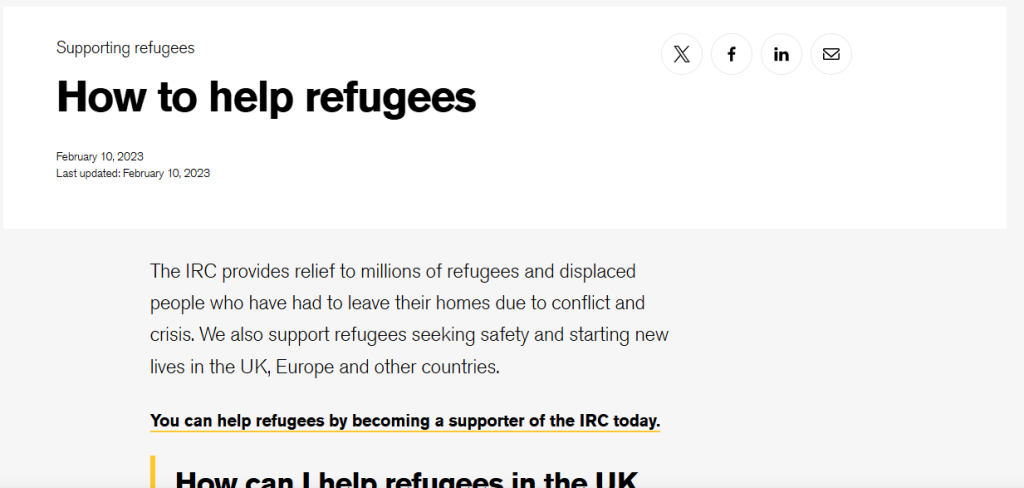Share the article on X (Twitter)
Screen dimensions: 1024x488
[x=682, y=54]
